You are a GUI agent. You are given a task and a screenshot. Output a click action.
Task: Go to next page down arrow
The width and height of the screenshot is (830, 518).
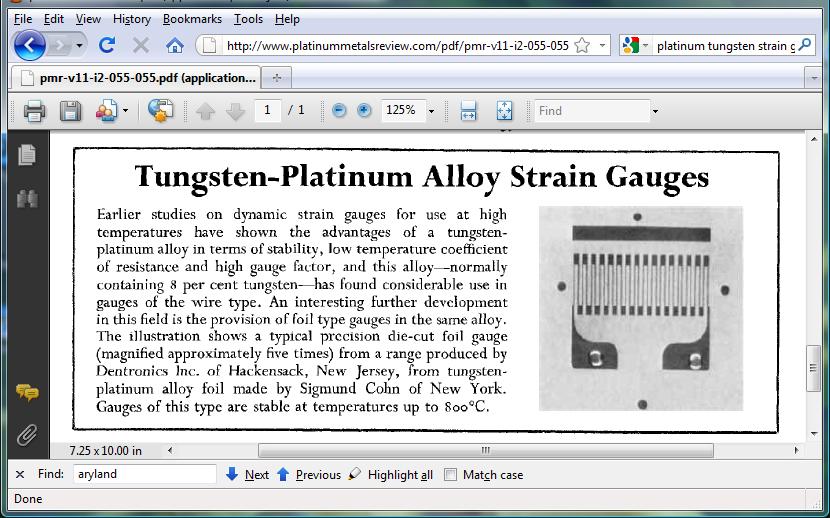pos(235,111)
